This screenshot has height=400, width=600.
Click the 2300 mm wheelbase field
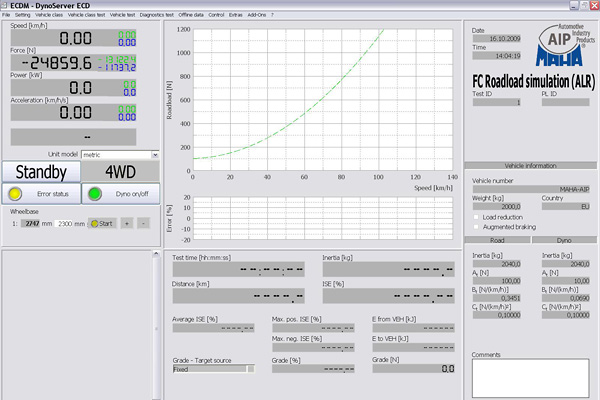coord(71,222)
